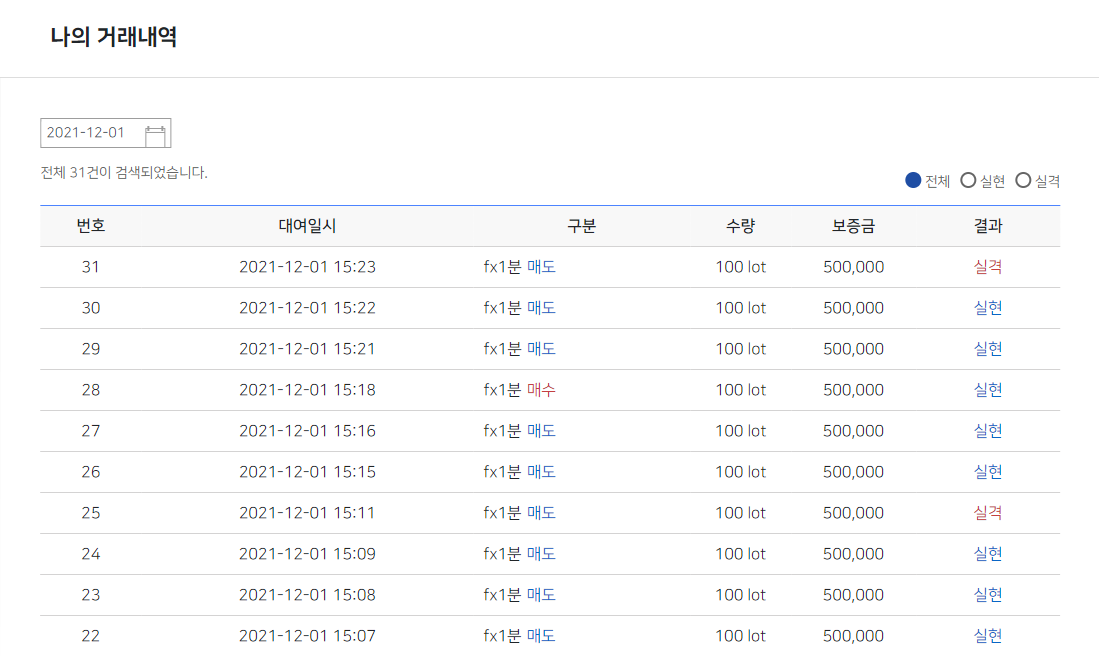Viewport: 1099px width, 656px height.
Task: Click row number 23
Action: click(90, 594)
